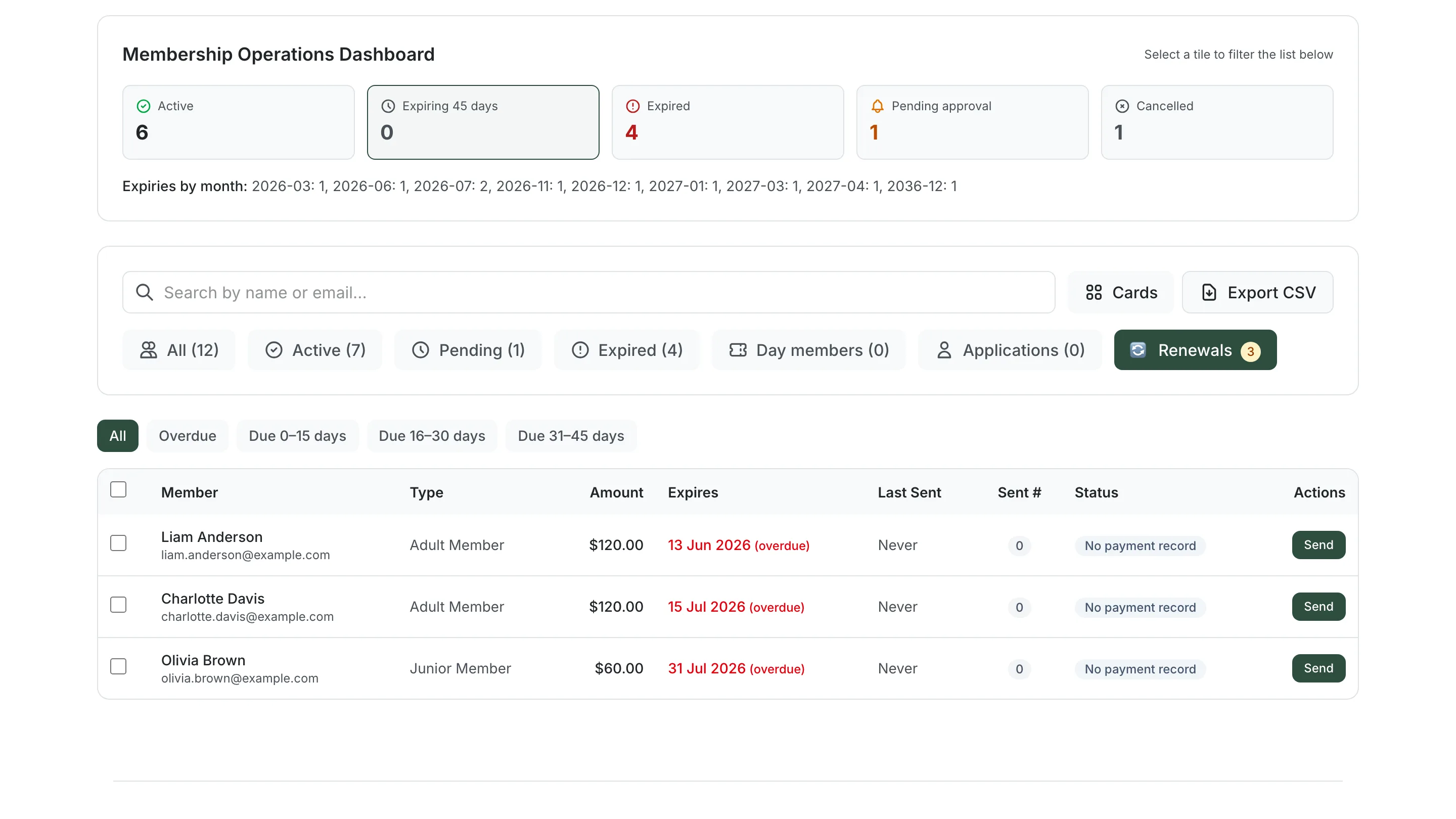The image size is (1456, 819).
Task: Click the clock icon on Expiring 45 days tile
Action: (388, 106)
